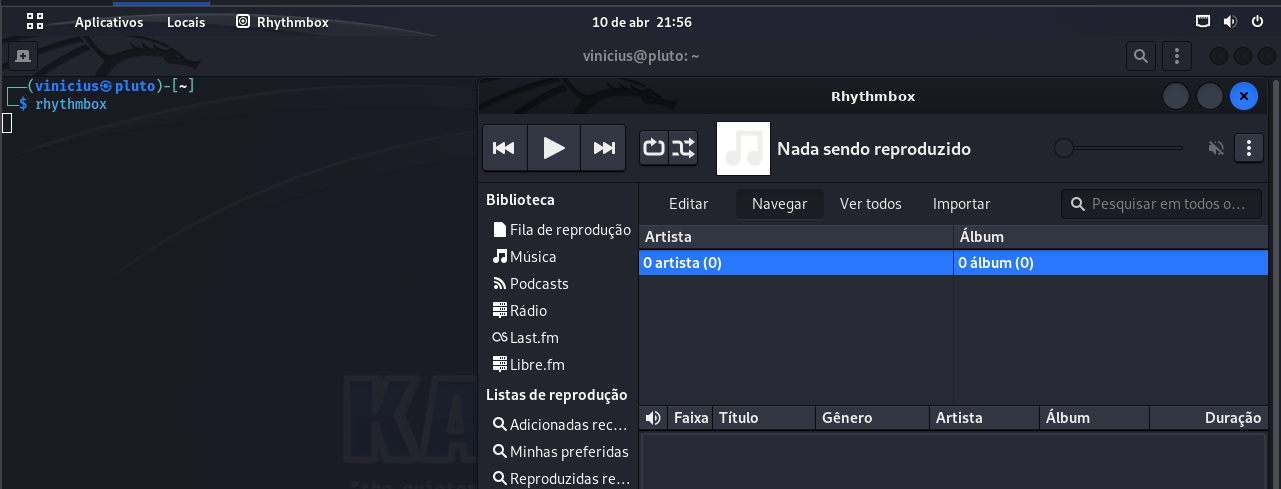Click the Pesquisar search field
This screenshot has width=1281, height=489.
click(1168, 204)
